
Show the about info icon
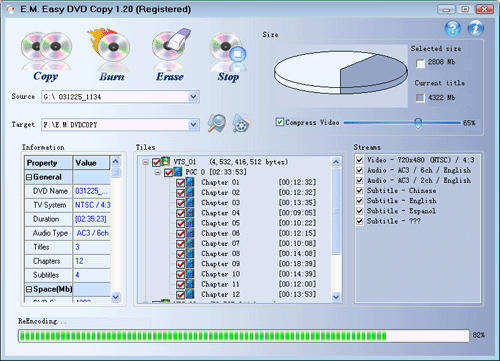476,28
